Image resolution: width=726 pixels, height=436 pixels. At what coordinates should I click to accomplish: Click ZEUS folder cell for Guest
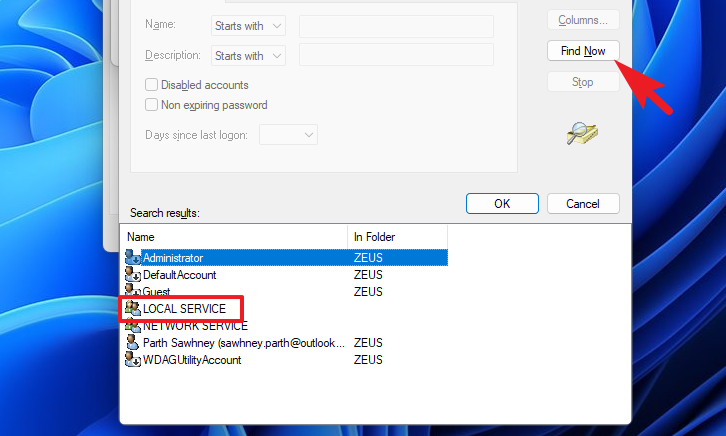pyautogui.click(x=368, y=292)
